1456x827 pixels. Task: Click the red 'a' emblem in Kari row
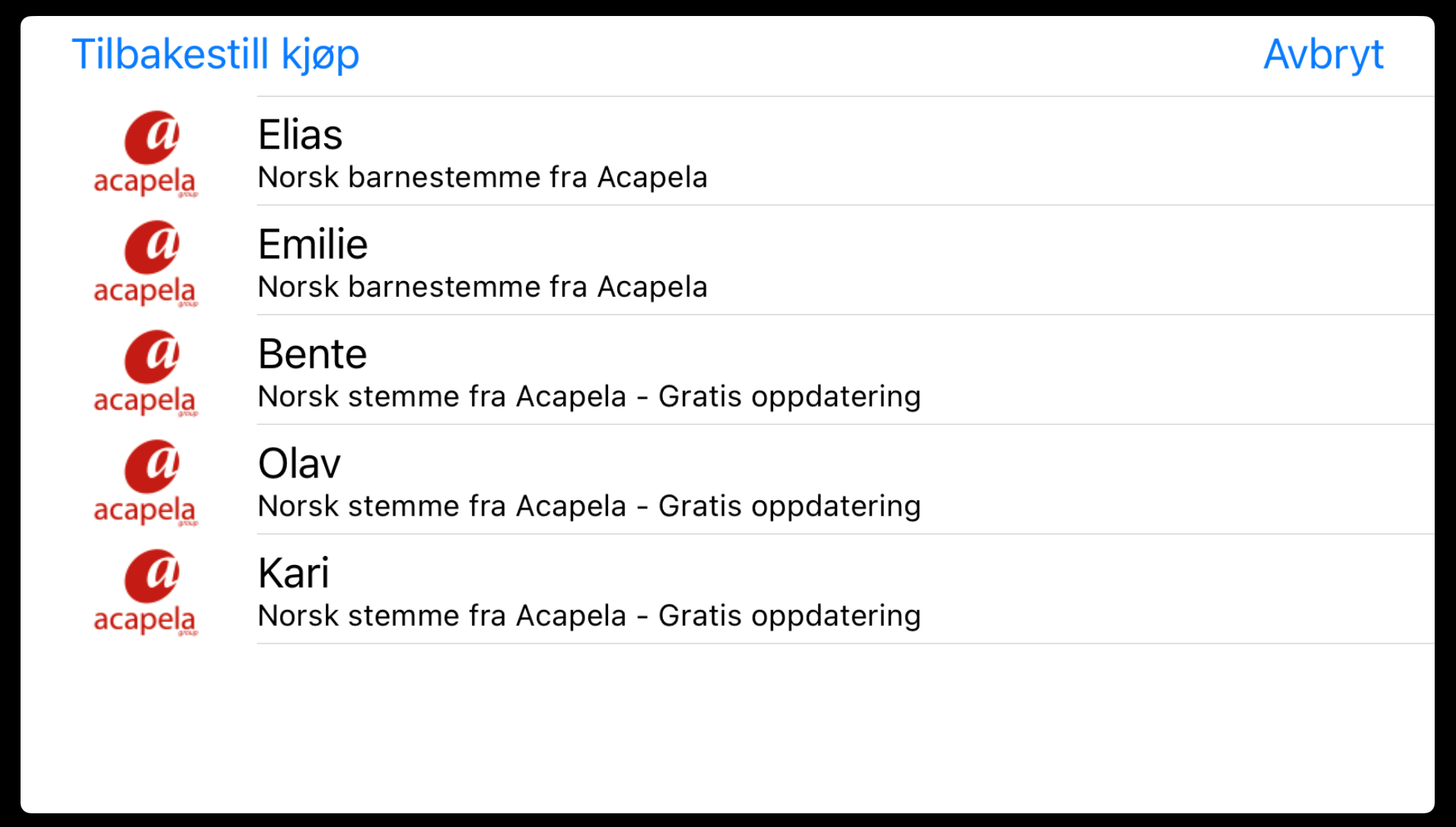pos(152,576)
